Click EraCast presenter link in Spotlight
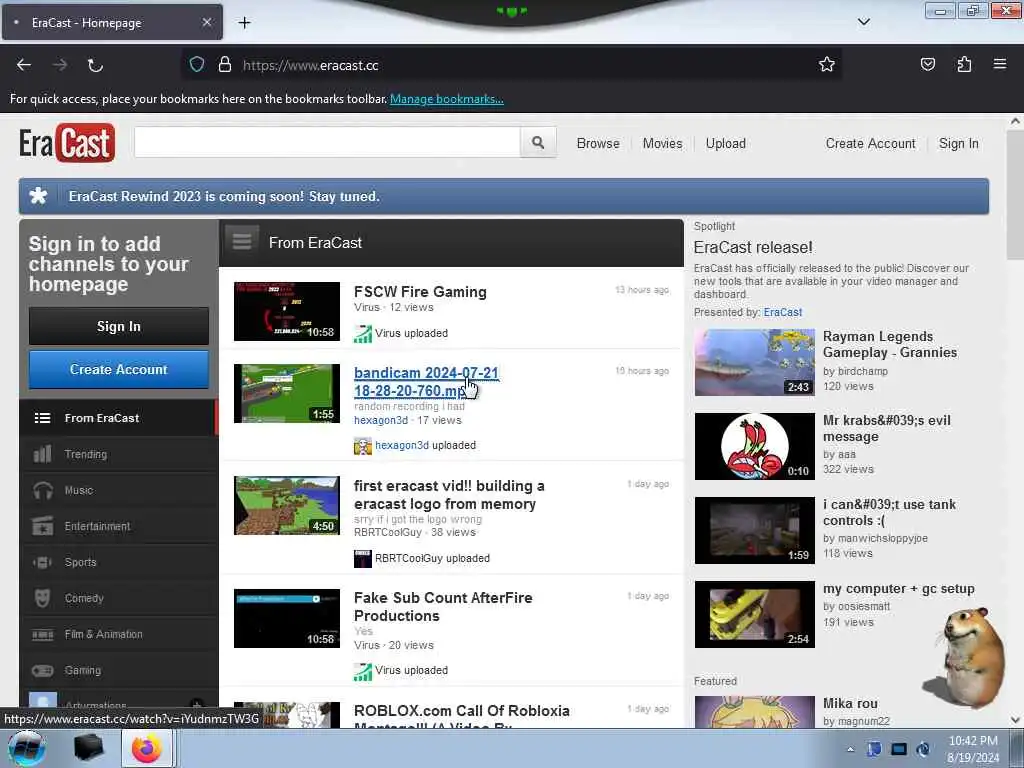 coord(782,312)
